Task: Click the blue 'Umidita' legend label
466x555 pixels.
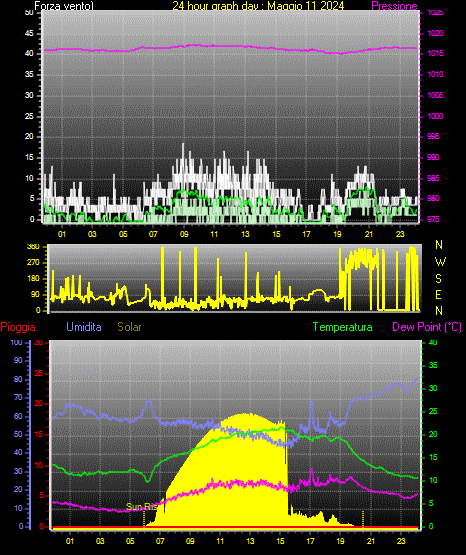Action: [x=84, y=327]
